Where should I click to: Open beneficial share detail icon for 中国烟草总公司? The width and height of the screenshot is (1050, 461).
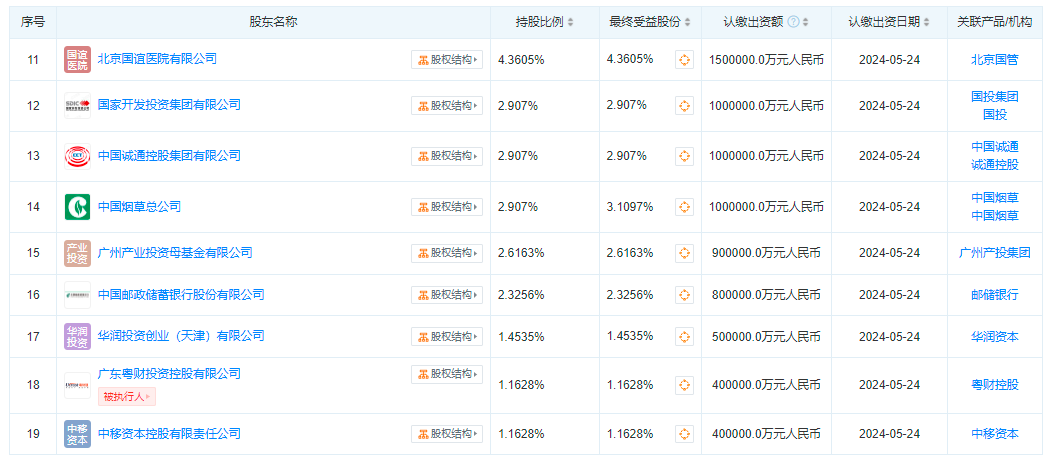click(684, 207)
